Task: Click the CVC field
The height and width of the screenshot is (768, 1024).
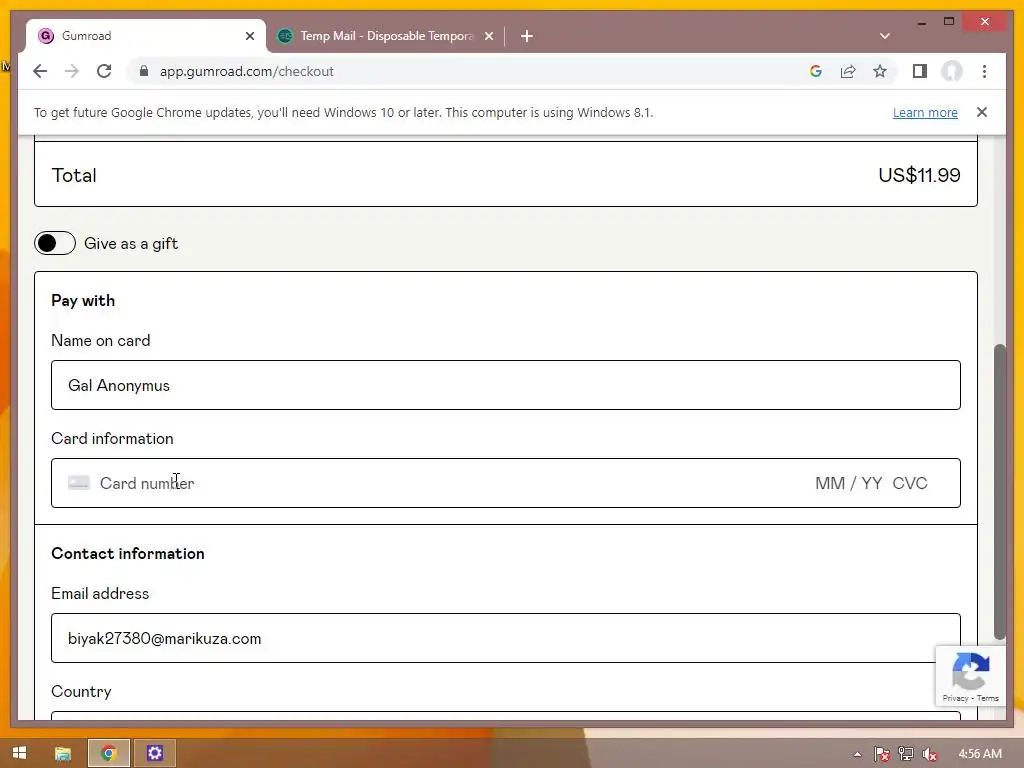Action: 910,483
